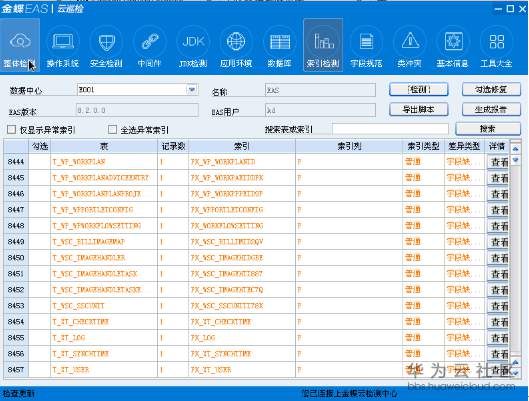Select the 安全检测 shield icon
This screenshot has height=401, width=529.
tap(106, 45)
